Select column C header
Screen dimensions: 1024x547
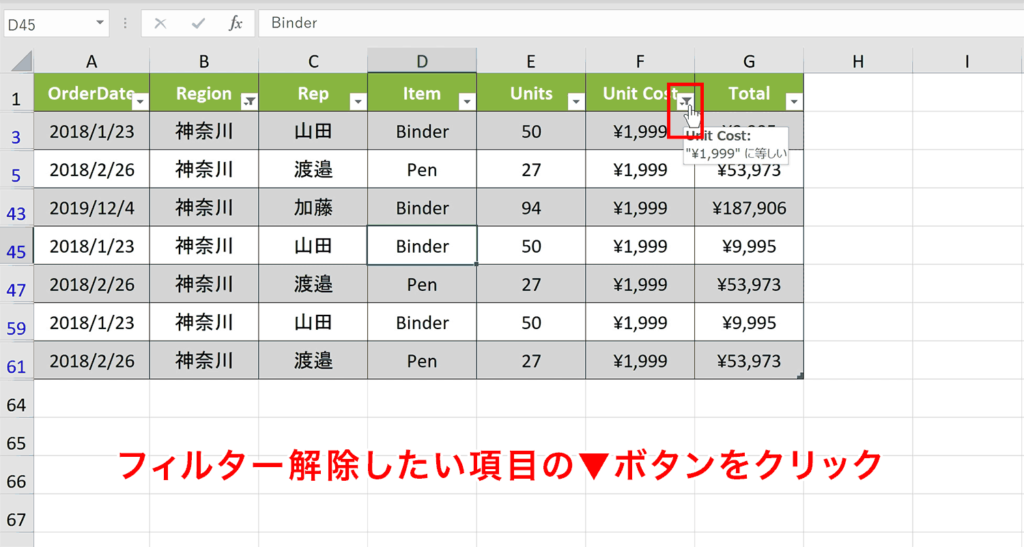tap(313, 61)
